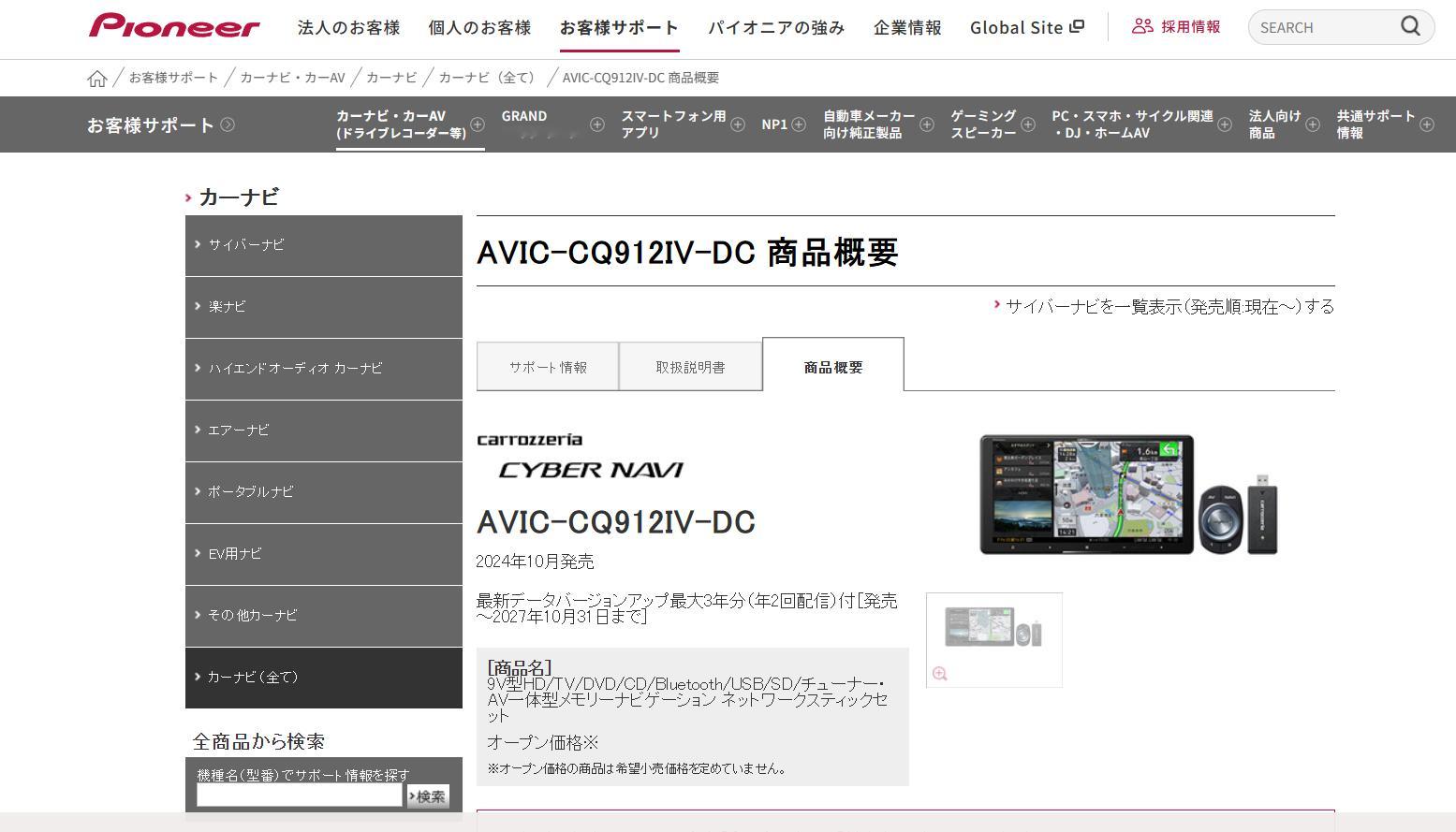
Task: Click the search magnifier icon
Action: tap(1410, 26)
